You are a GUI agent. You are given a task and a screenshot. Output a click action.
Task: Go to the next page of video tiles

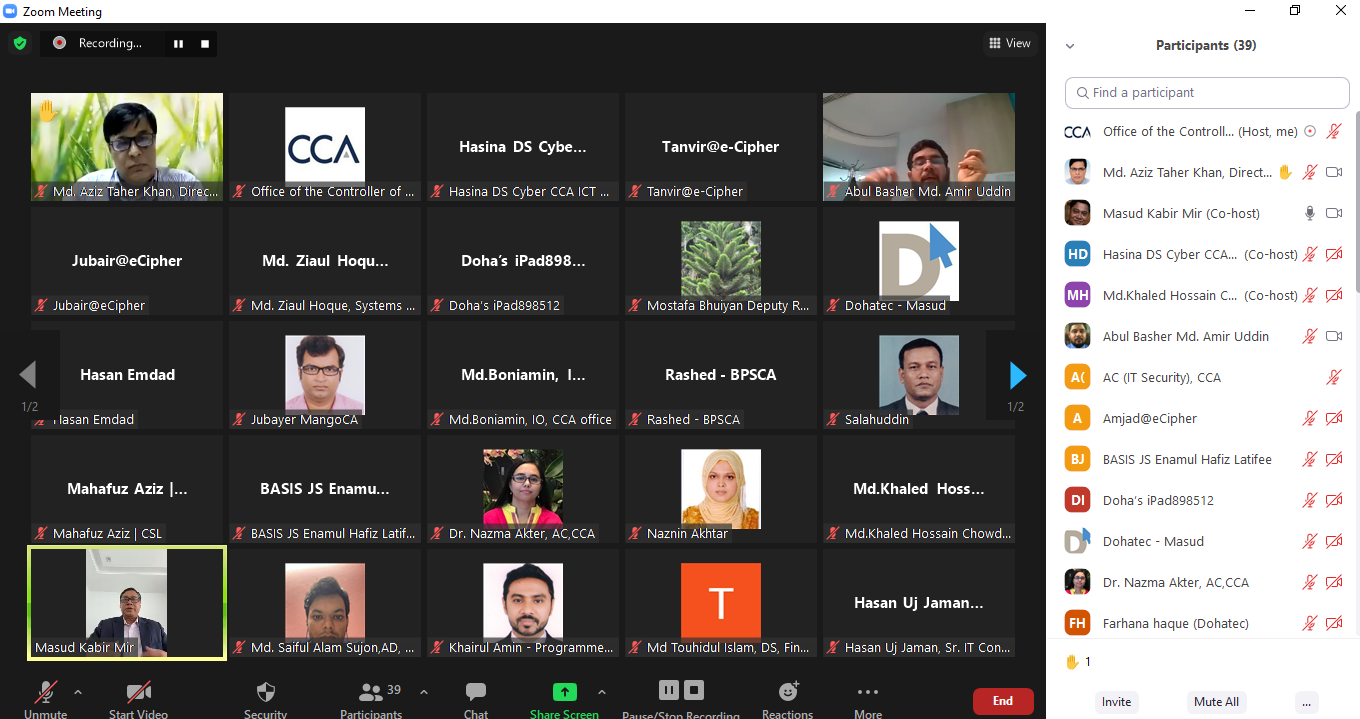tap(1018, 375)
